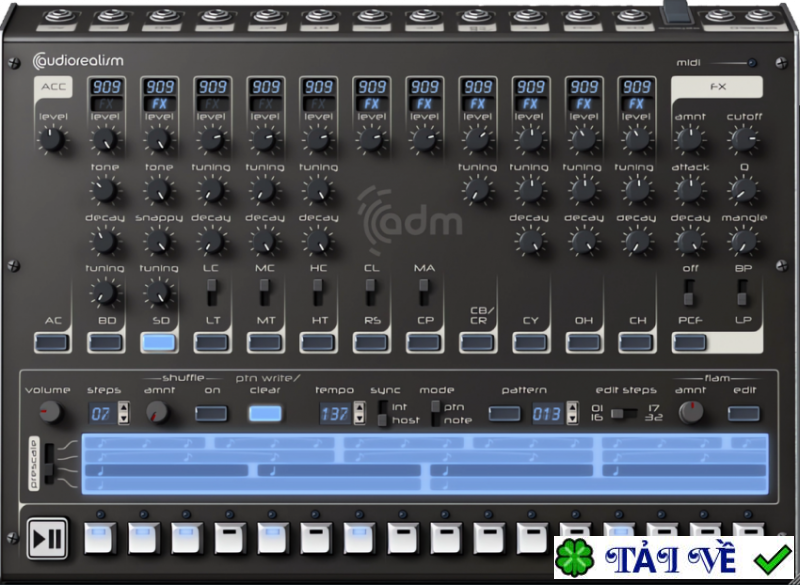The height and width of the screenshot is (585, 800).
Task: Increase the pattern number stepper
Action: [573, 409]
